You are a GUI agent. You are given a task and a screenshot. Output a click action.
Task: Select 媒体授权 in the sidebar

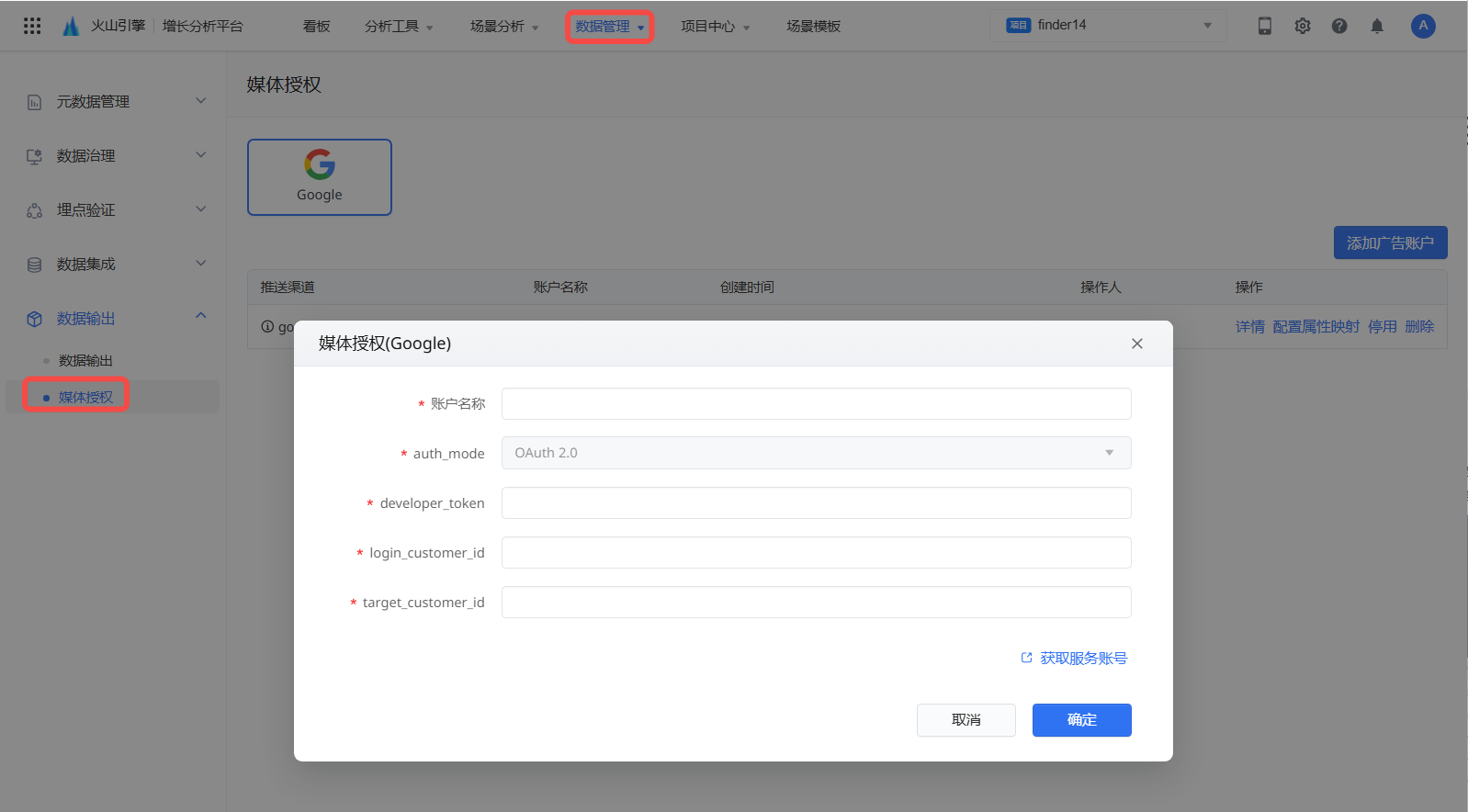pos(85,397)
